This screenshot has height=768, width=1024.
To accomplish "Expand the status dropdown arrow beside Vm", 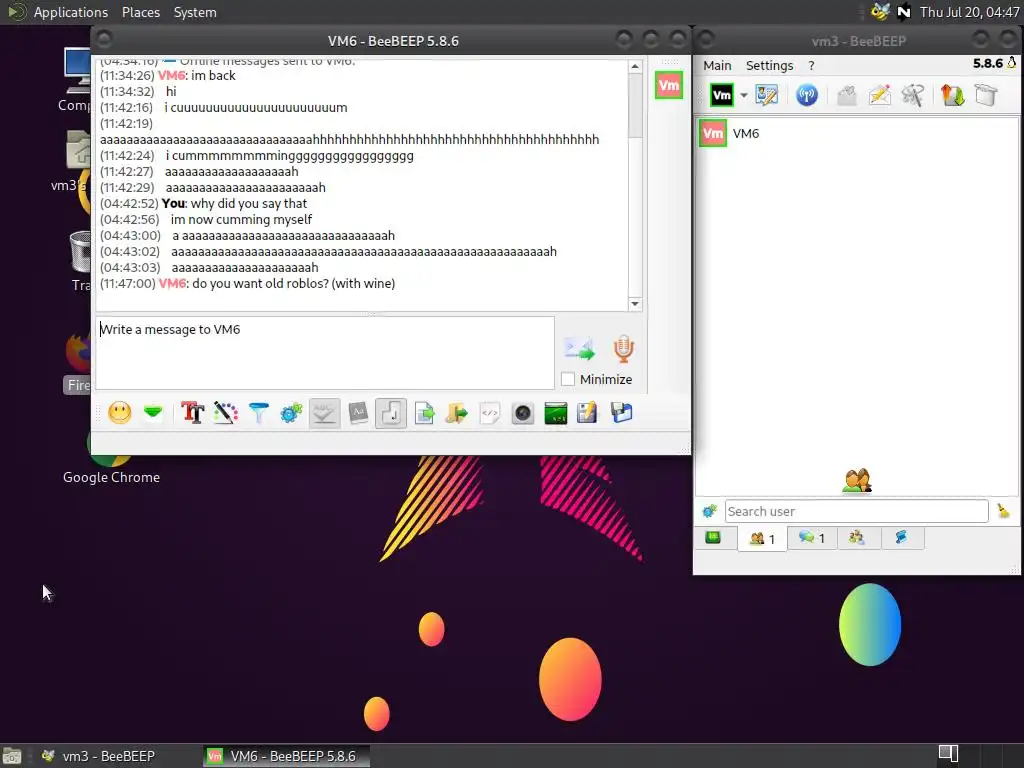I will coord(743,95).
